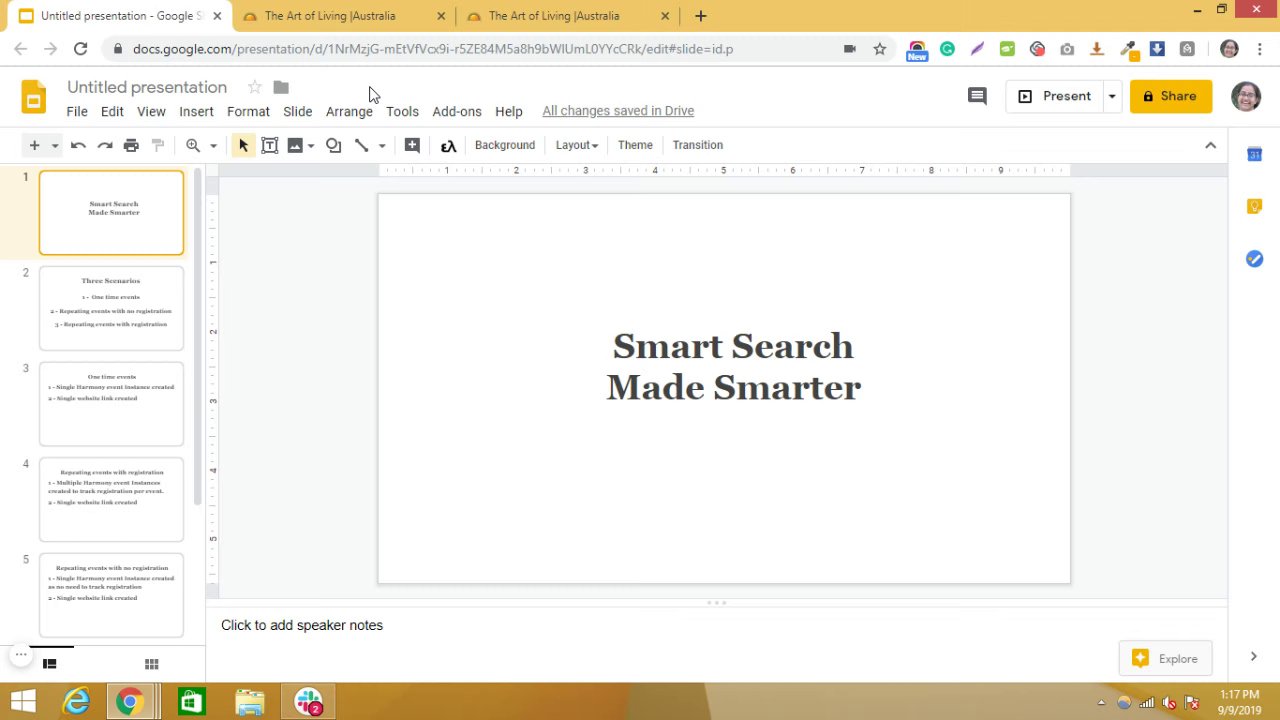Open the Format menu
This screenshot has height=720, width=1280.
coord(248,111)
